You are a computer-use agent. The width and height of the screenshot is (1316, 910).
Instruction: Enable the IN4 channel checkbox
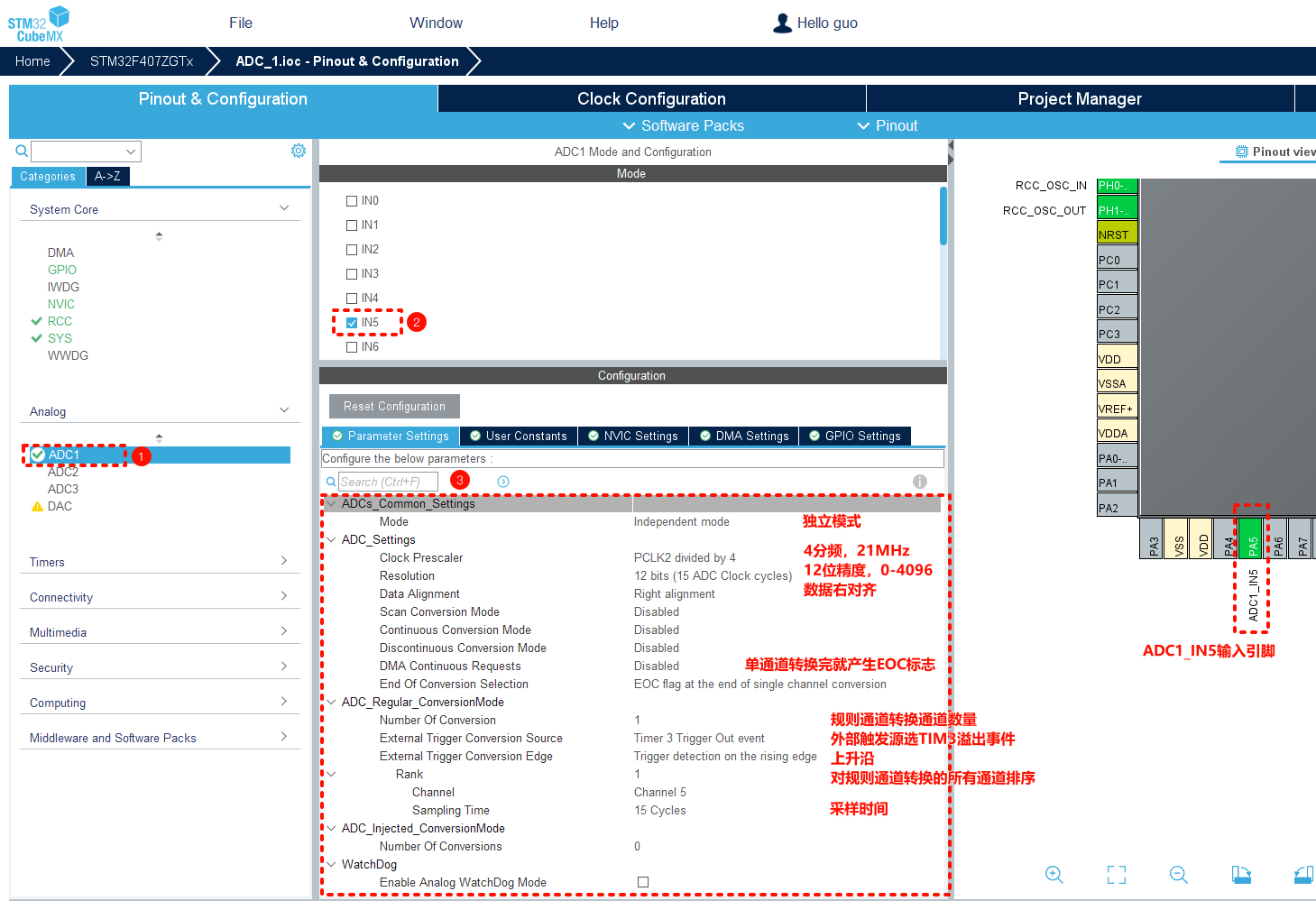point(352,299)
